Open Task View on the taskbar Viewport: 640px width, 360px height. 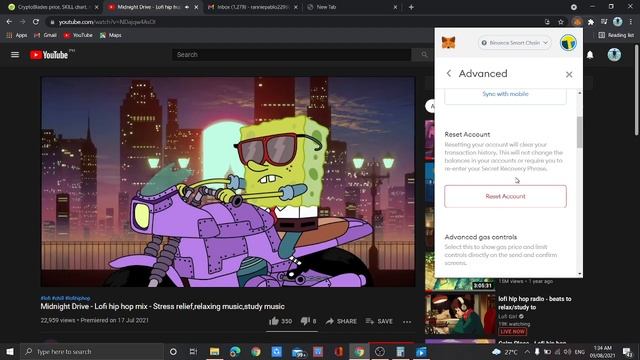tap(193, 351)
